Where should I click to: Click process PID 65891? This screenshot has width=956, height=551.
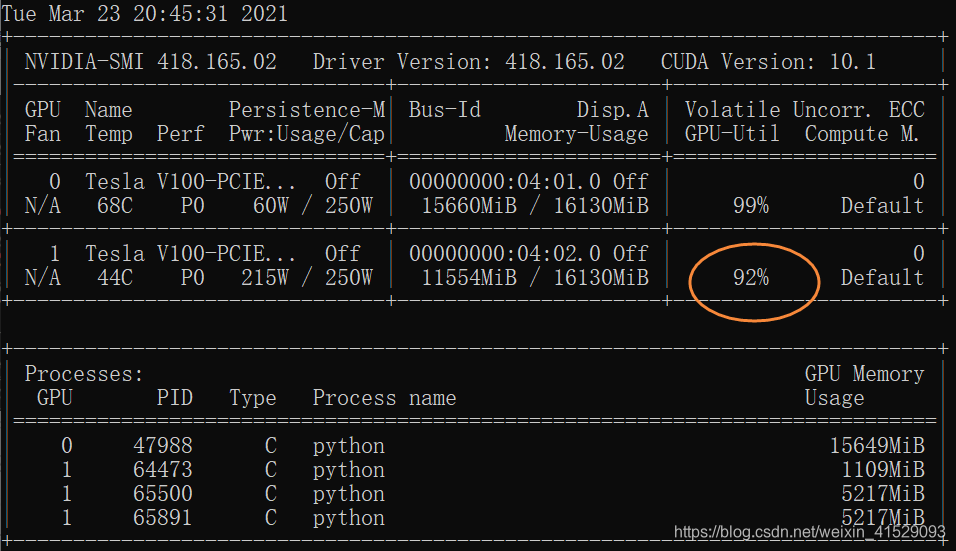tap(163, 518)
